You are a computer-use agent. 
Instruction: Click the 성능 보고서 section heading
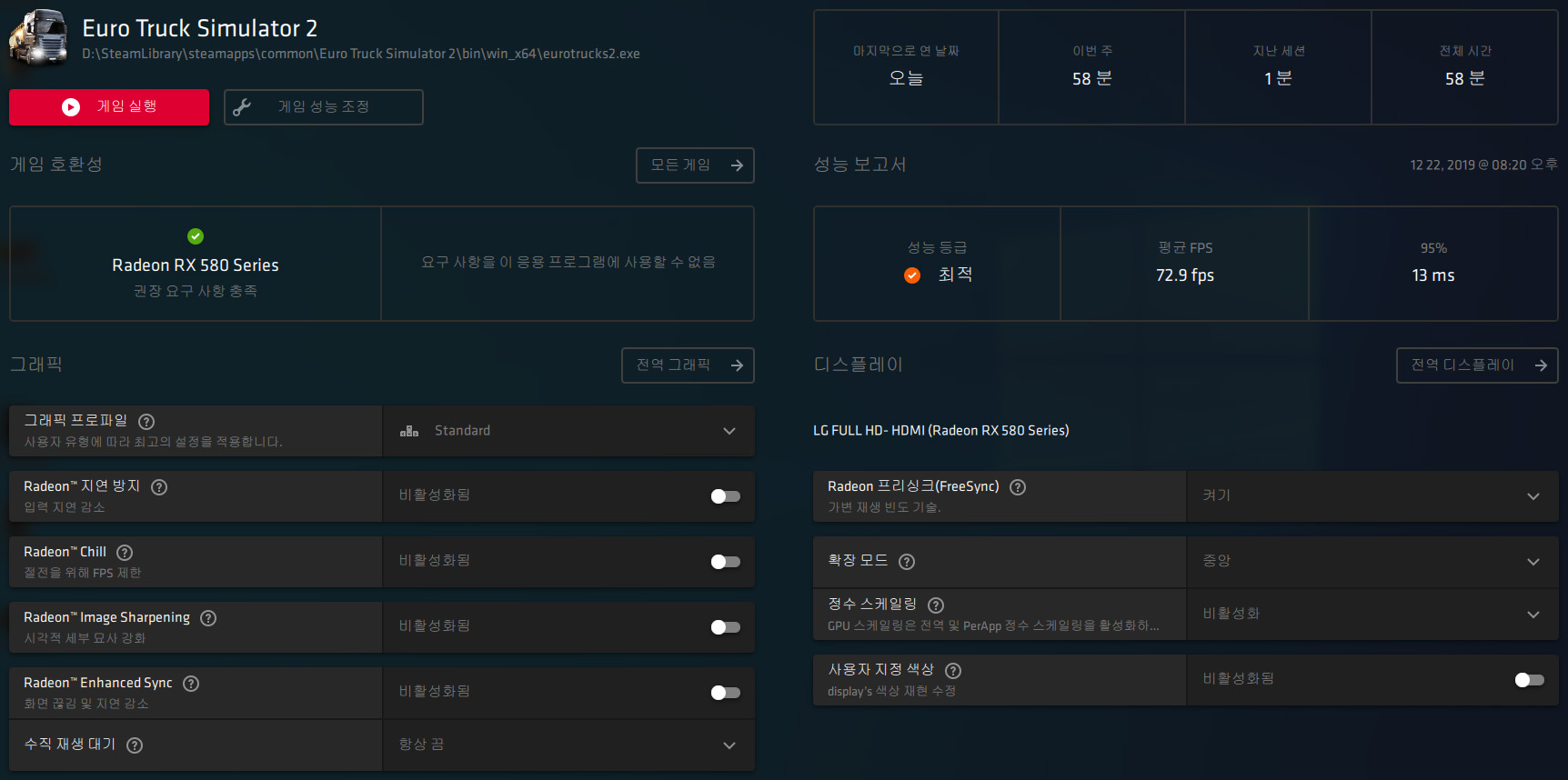click(859, 165)
